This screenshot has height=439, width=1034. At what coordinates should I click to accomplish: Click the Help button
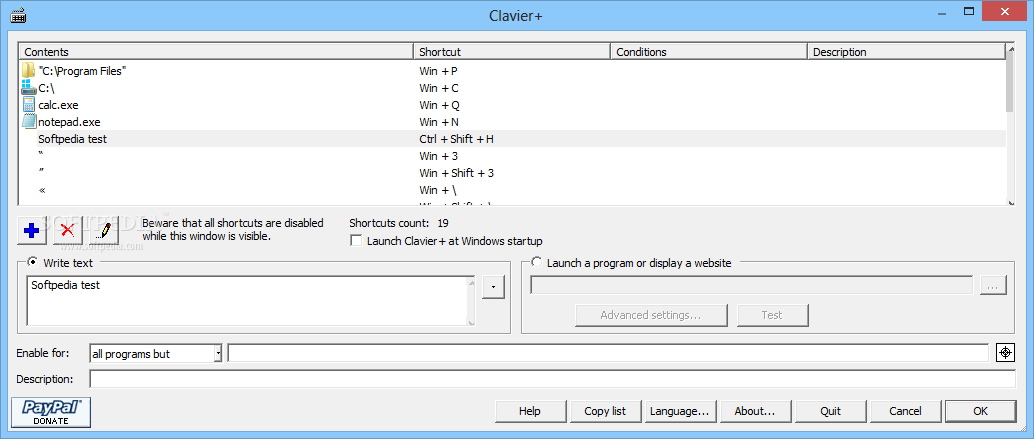pos(530,411)
